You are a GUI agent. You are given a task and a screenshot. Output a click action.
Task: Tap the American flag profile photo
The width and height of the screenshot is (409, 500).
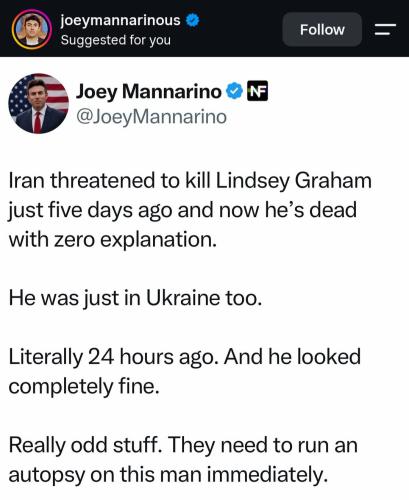(38, 103)
